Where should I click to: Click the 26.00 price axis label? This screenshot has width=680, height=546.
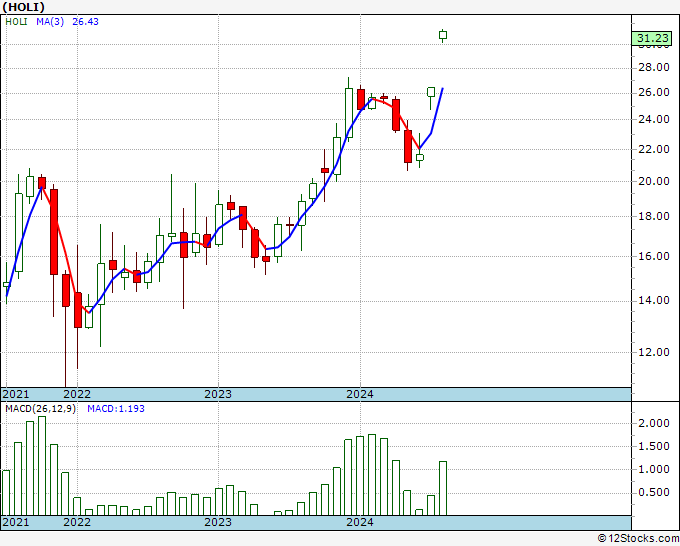(654, 92)
